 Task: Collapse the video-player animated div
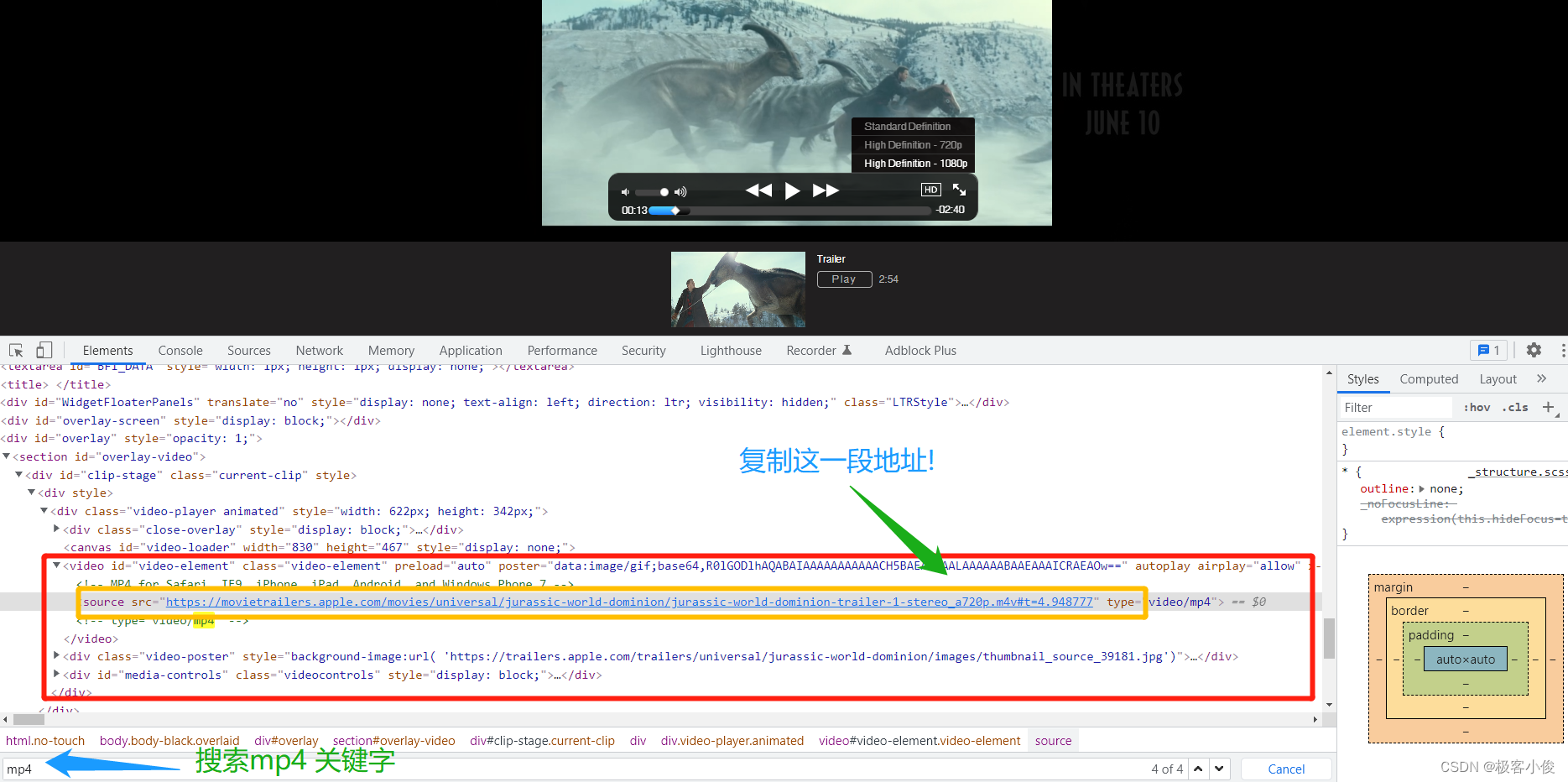(44, 511)
